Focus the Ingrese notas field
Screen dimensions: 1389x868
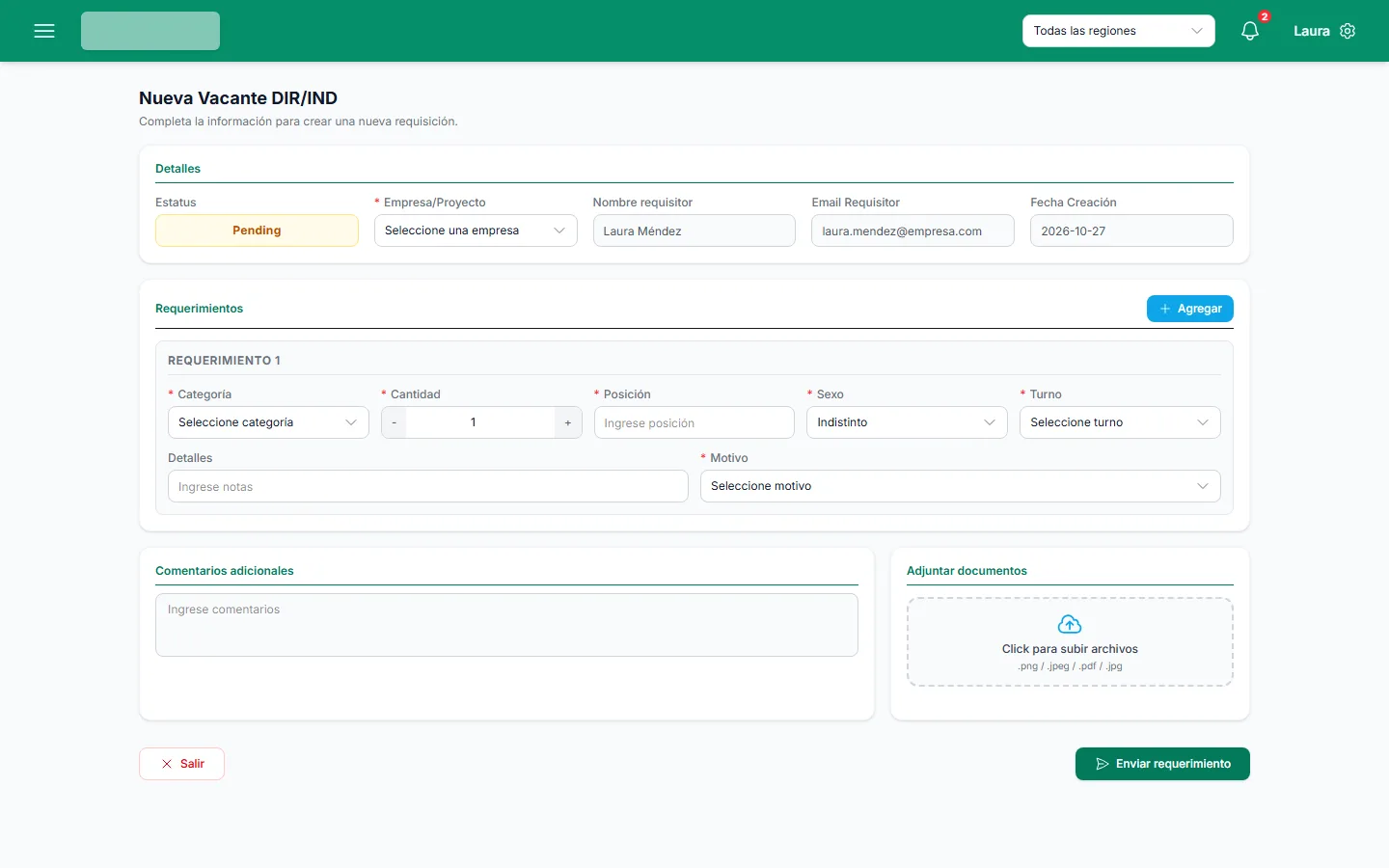pyautogui.click(x=428, y=486)
